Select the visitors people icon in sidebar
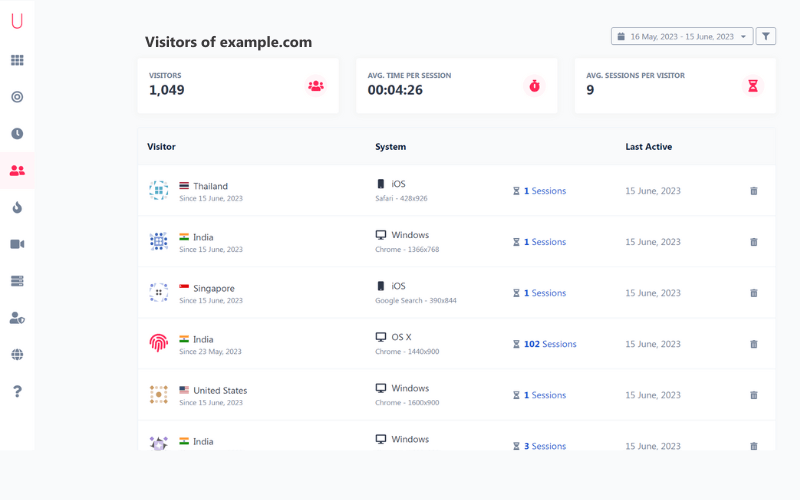This screenshot has width=800, height=500. 17,170
